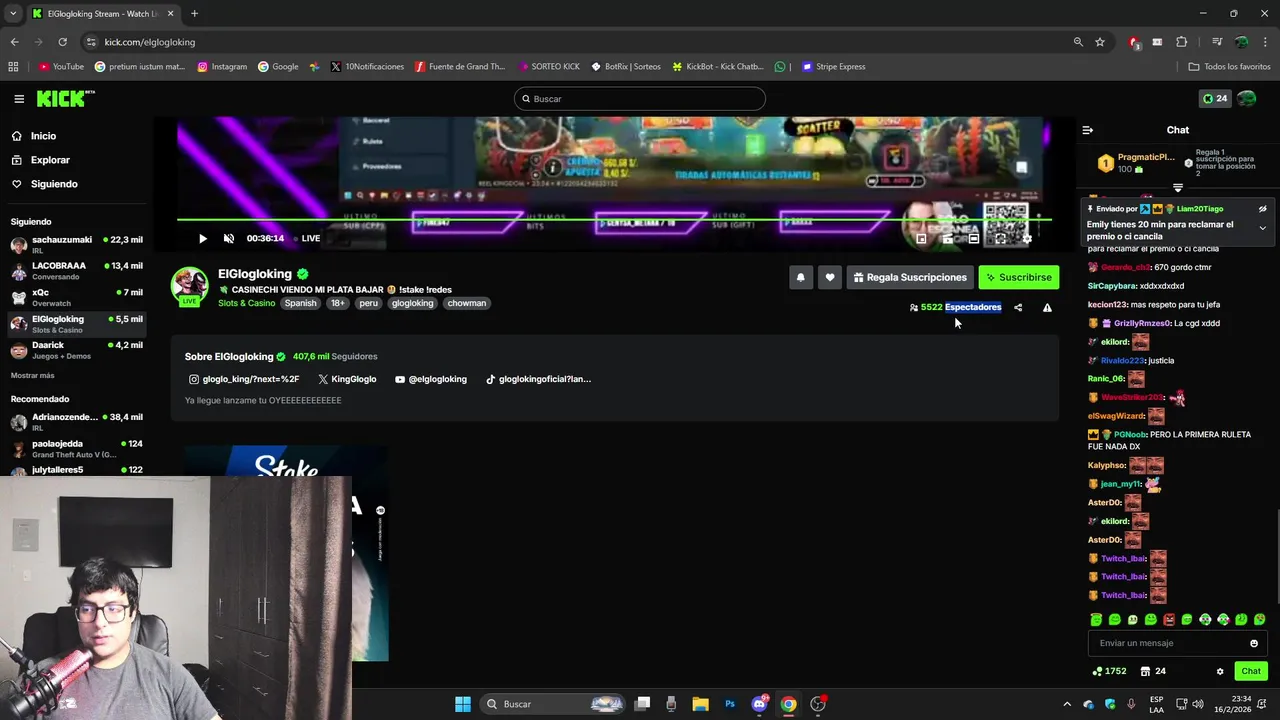The height and width of the screenshot is (720, 1280).
Task: Select the angry red emote
Action: [x=1169, y=620]
